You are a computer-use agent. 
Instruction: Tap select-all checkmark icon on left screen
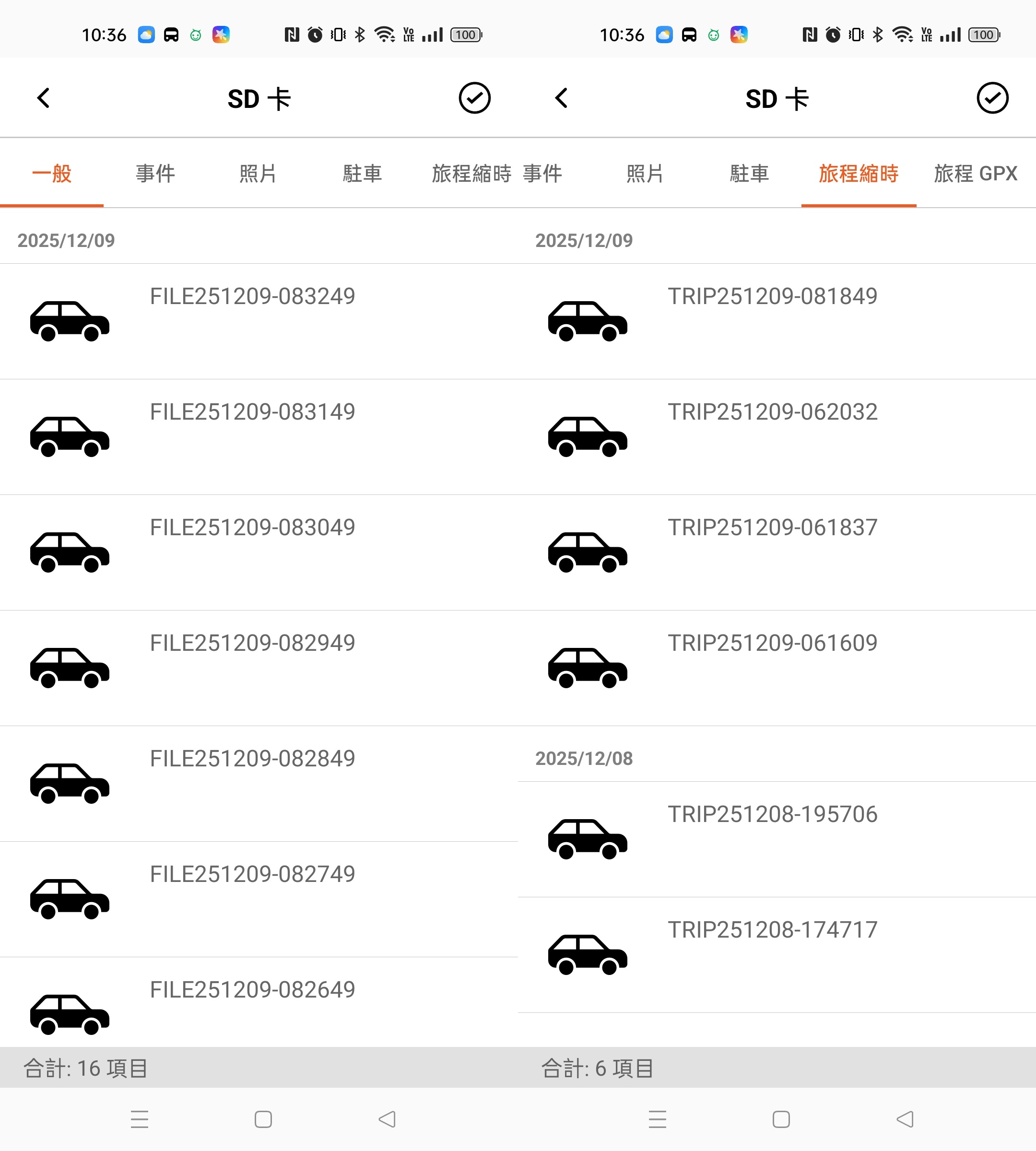tap(474, 98)
